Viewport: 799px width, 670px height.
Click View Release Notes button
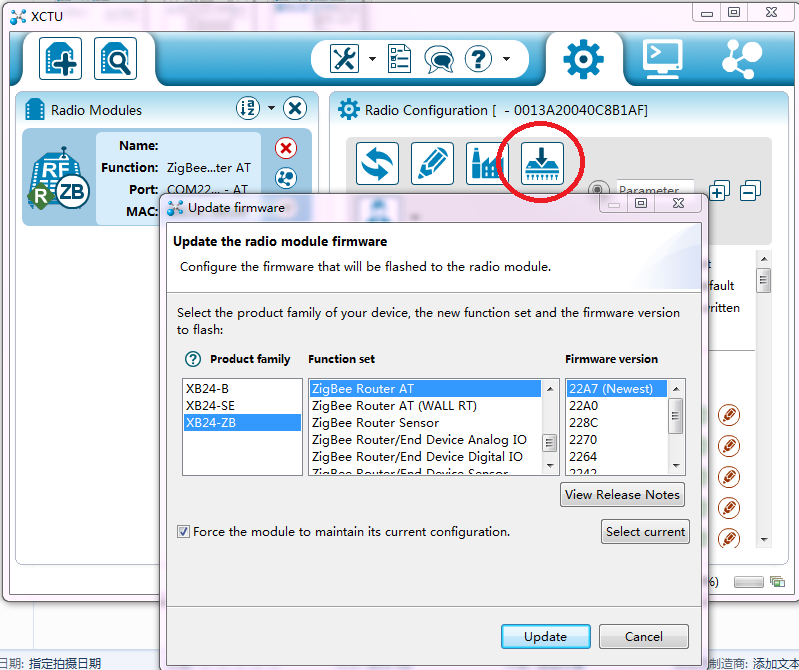(x=622, y=495)
